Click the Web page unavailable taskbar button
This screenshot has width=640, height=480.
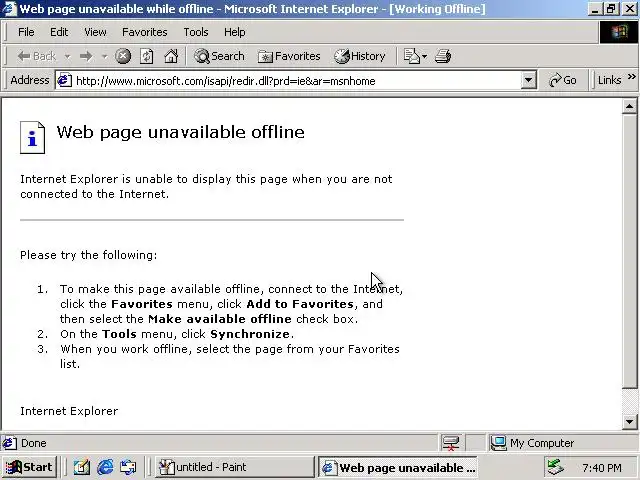tap(398, 467)
